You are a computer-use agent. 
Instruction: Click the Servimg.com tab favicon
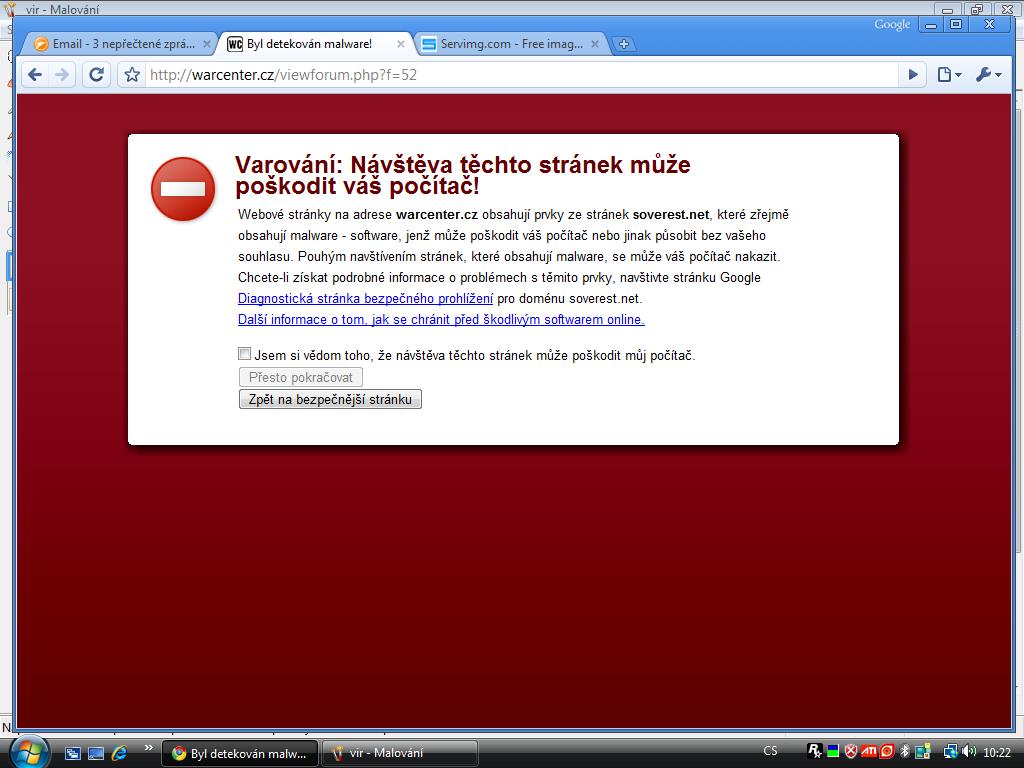coord(428,44)
